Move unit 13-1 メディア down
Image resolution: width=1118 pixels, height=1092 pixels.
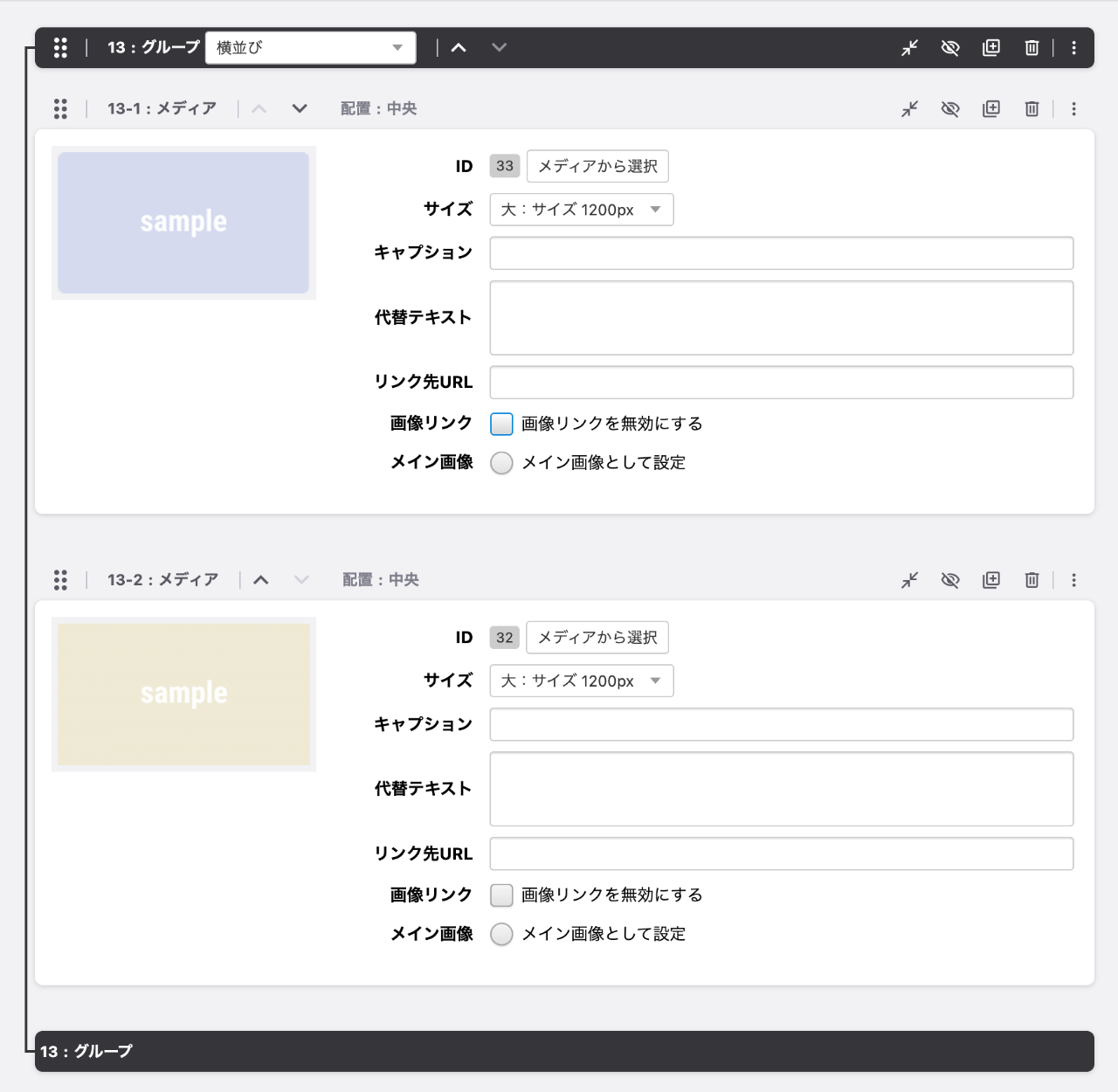(300, 108)
